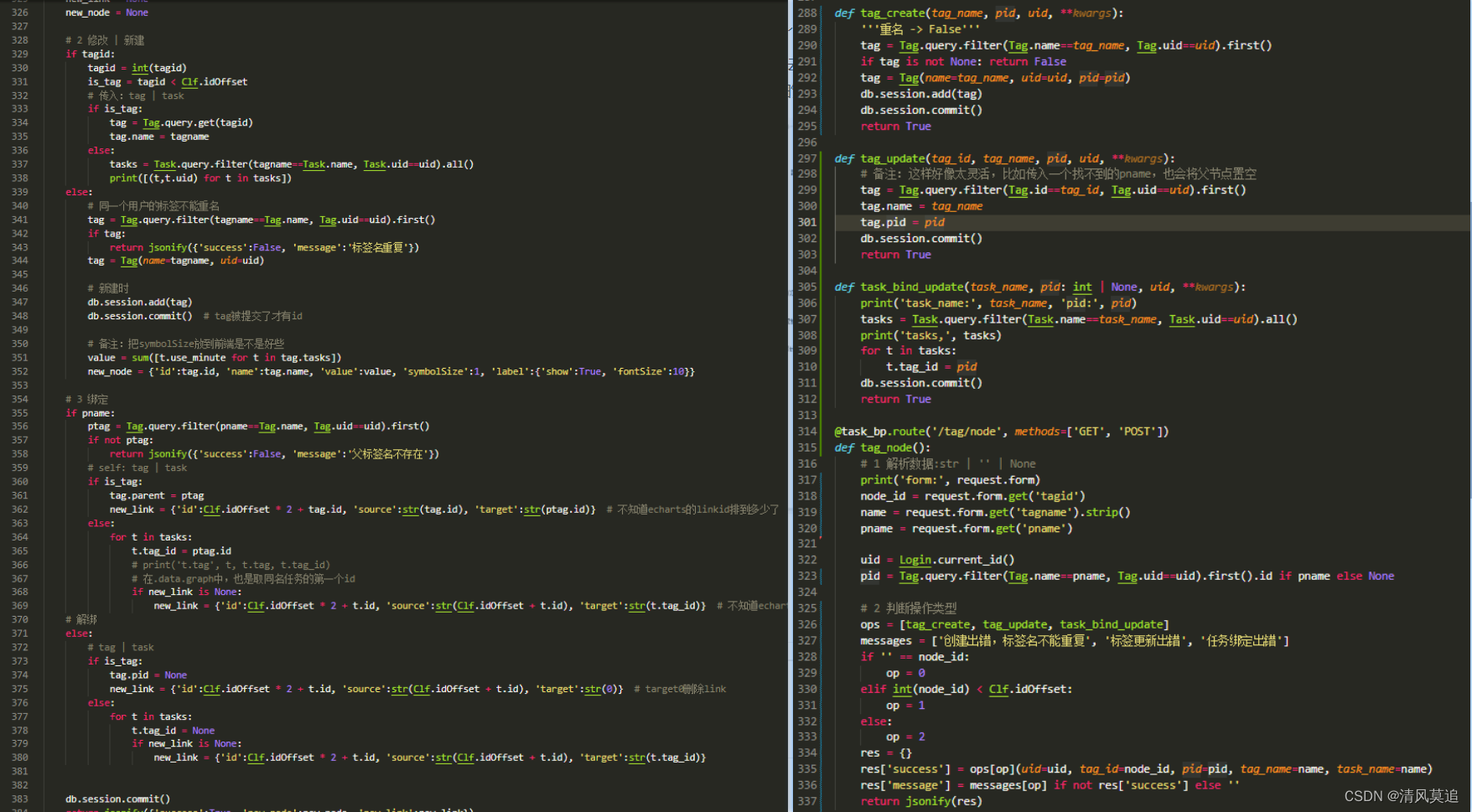1472x812 pixels.
Task: Click "return True" on line 295
Action: pyautogui.click(x=895, y=127)
